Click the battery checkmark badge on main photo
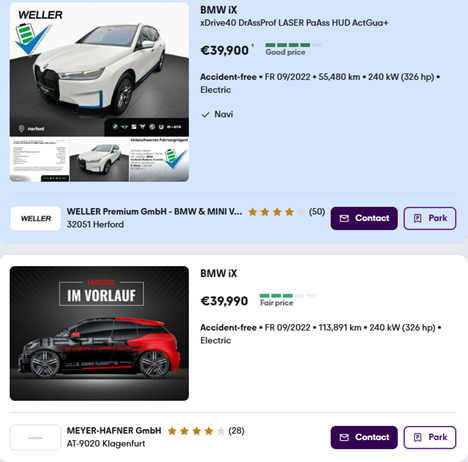Viewport: 468px width, 462px height. [33, 38]
